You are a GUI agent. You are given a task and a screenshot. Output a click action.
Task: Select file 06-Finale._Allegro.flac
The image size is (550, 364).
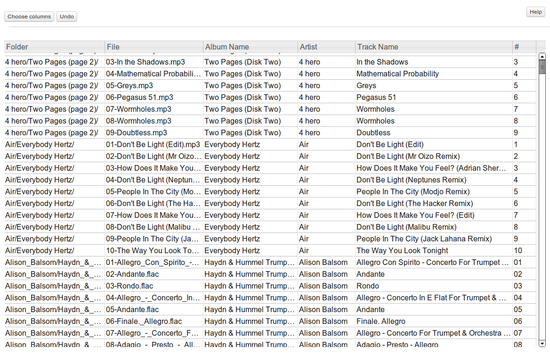tap(144, 321)
